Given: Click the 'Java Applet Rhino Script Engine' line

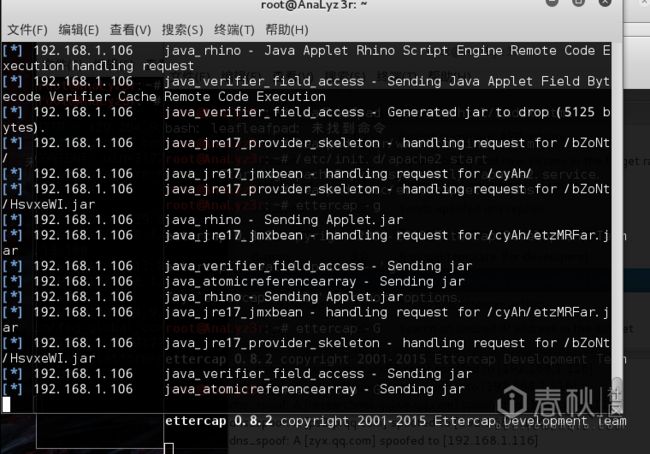Looking at the screenshot, I should tap(306, 51).
